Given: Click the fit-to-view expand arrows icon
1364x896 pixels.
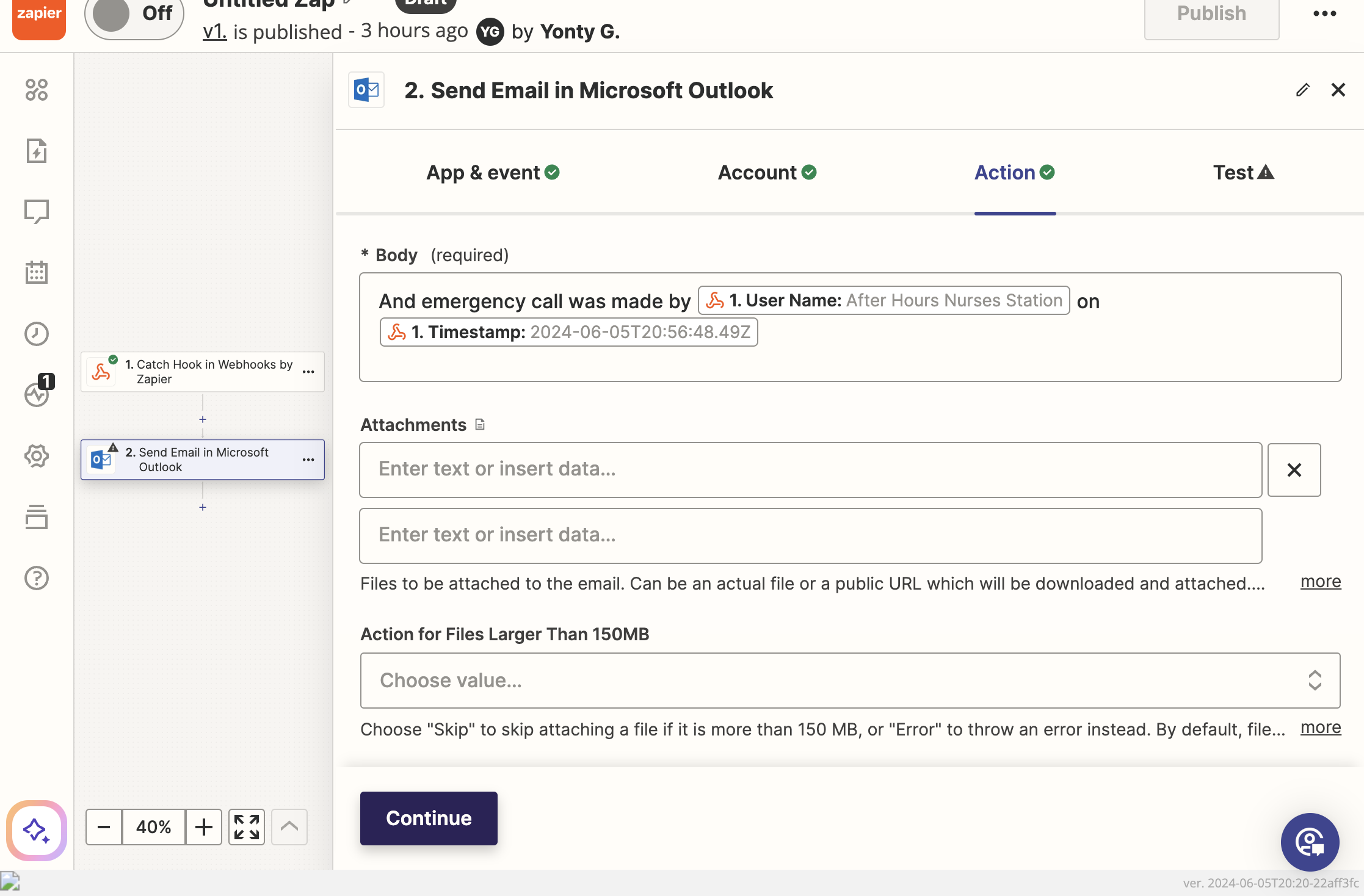Looking at the screenshot, I should [247, 827].
